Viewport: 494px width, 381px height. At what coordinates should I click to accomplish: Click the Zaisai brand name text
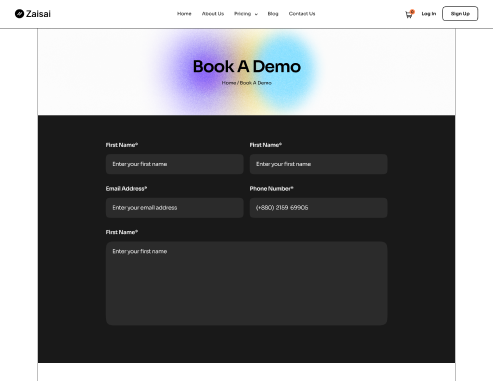[38, 14]
